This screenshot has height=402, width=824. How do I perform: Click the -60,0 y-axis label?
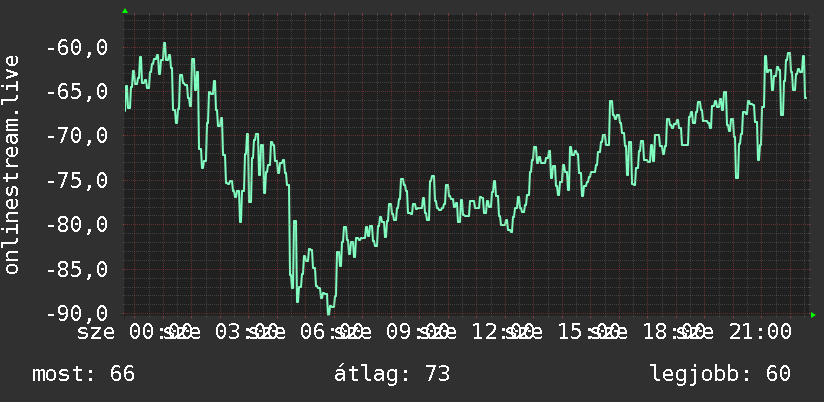point(77,48)
